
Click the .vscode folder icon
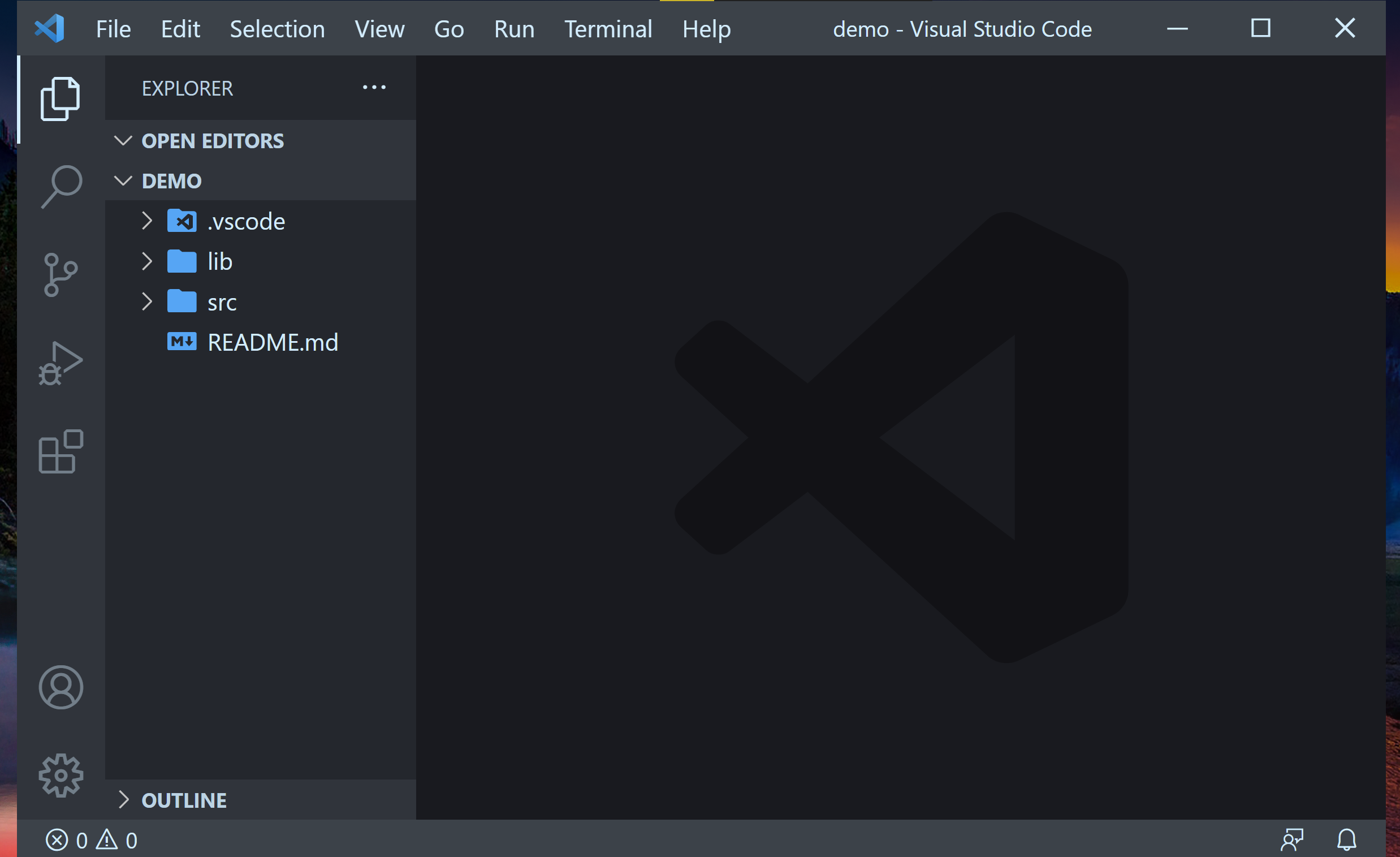(182, 221)
